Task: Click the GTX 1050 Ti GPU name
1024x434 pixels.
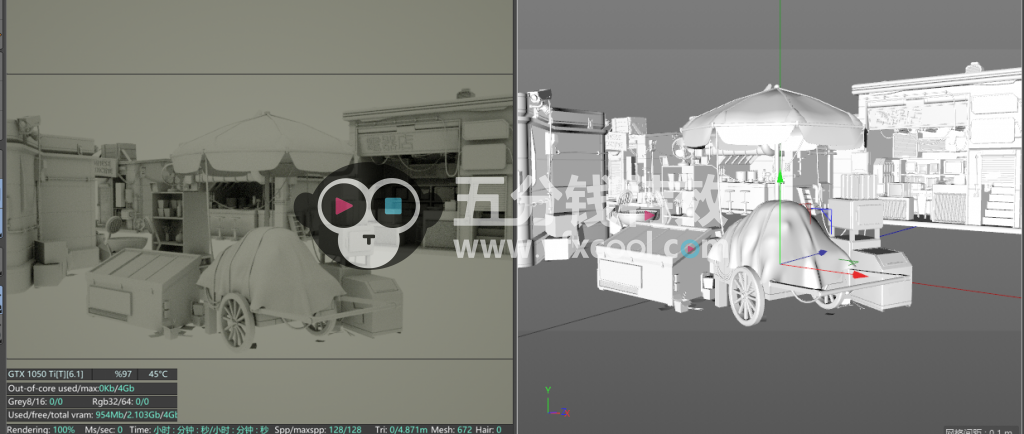Action: point(46,374)
